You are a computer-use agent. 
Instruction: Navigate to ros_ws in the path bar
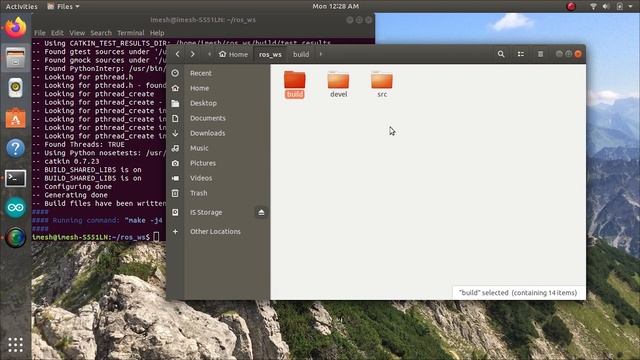(270, 54)
